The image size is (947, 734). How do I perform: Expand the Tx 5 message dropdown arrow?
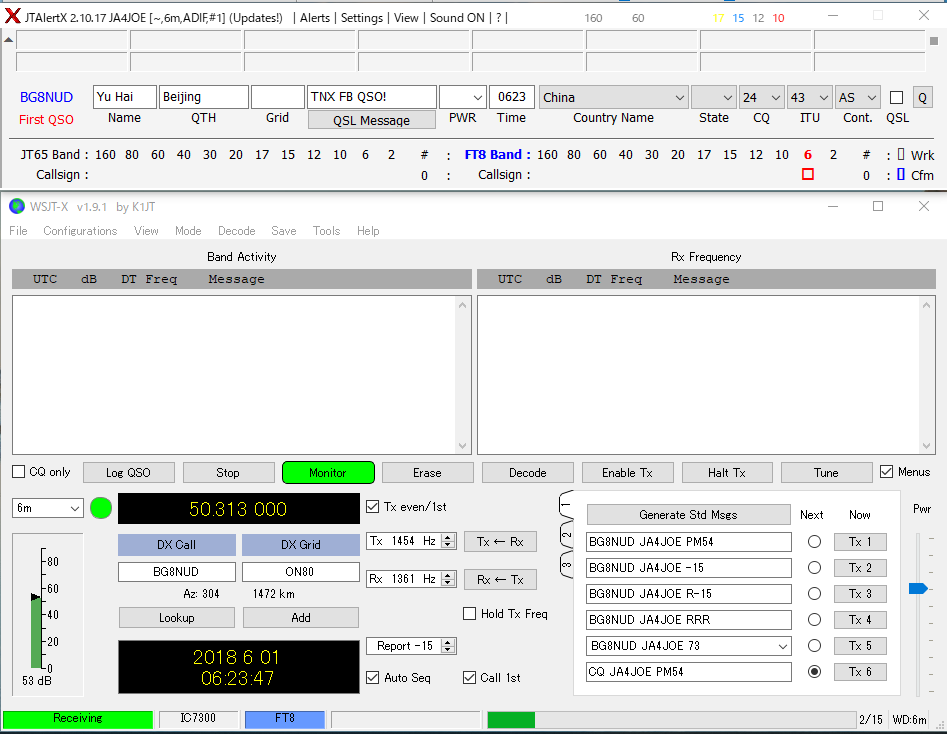coord(783,646)
